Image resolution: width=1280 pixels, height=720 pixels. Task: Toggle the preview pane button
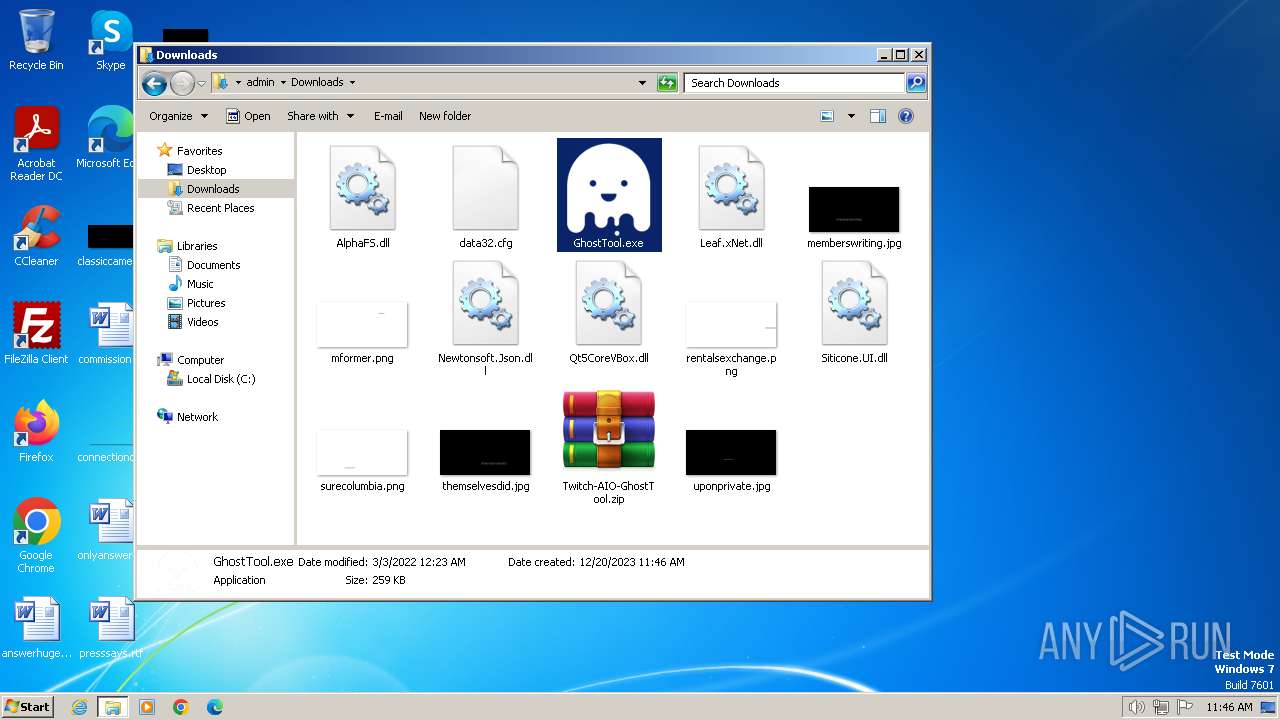(x=878, y=116)
